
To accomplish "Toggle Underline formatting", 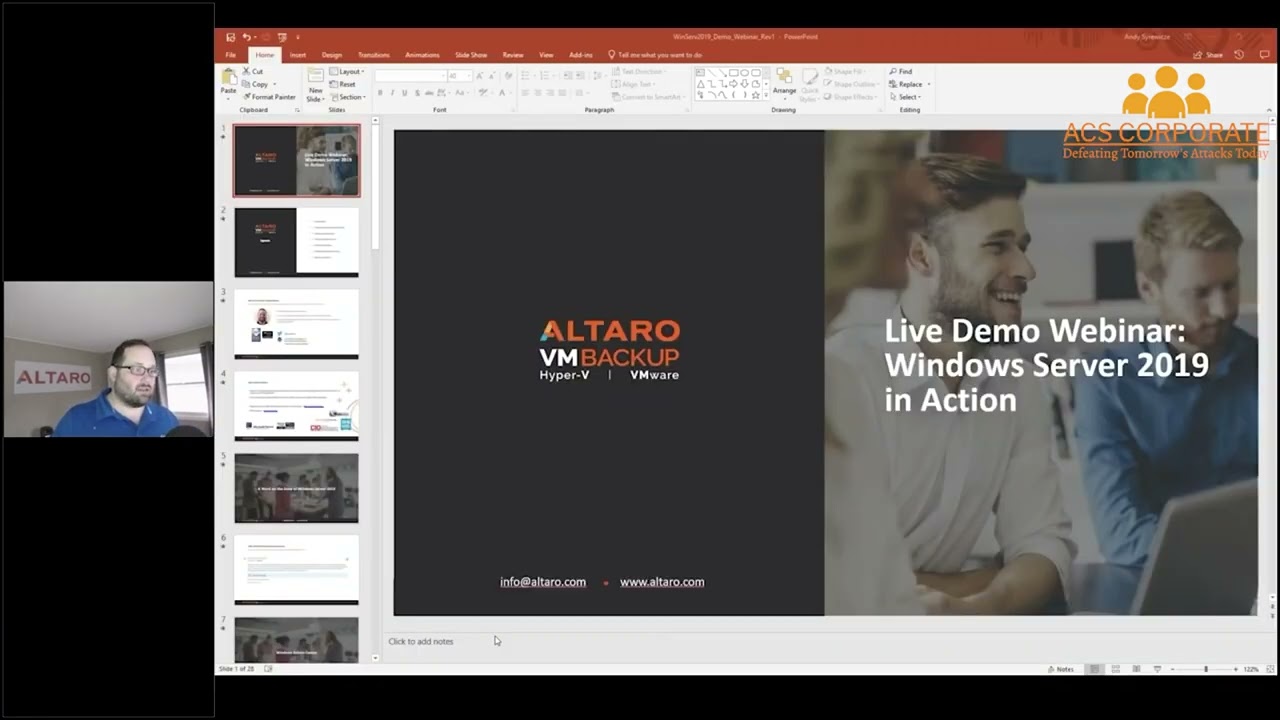I will [404, 93].
